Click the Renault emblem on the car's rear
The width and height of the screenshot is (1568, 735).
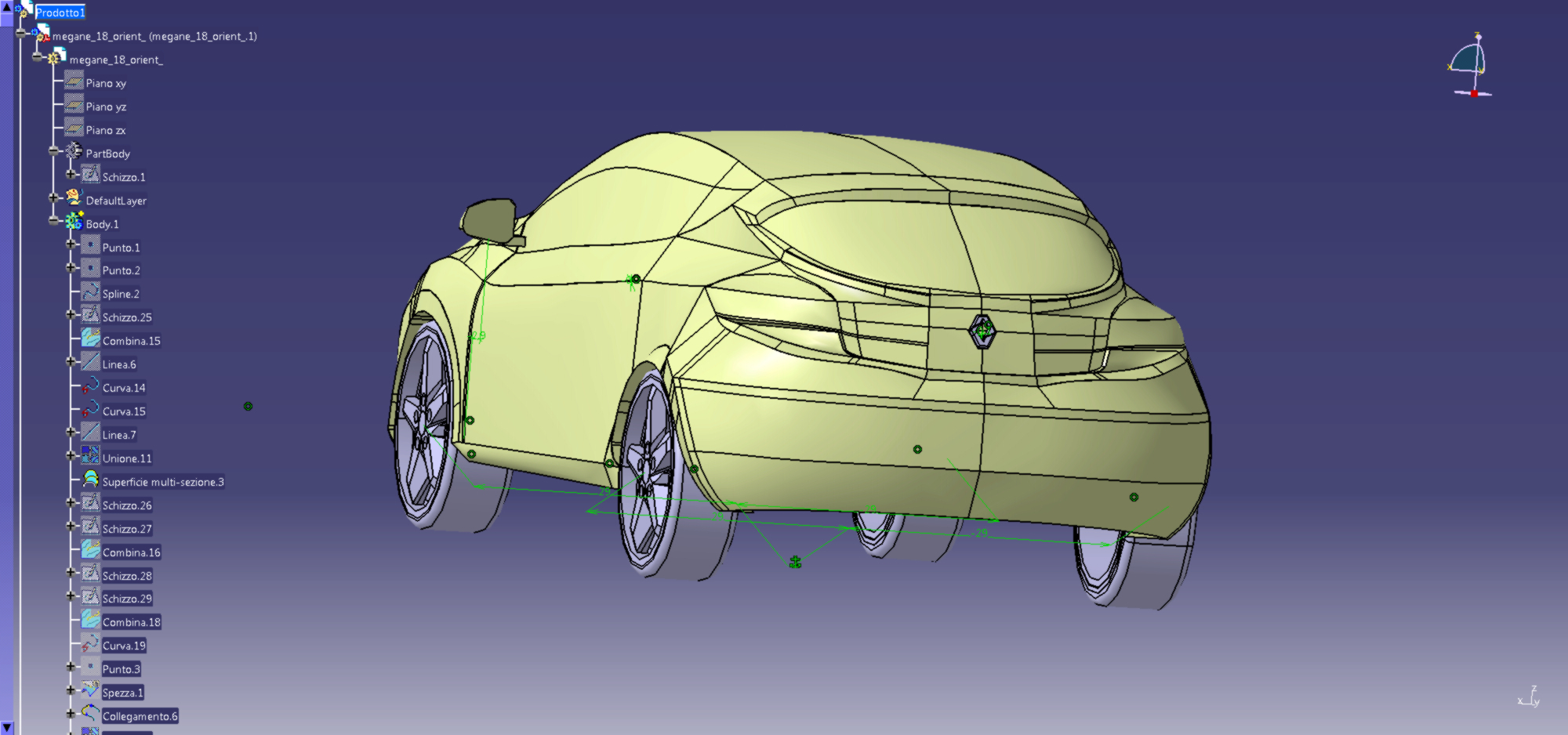(x=982, y=331)
